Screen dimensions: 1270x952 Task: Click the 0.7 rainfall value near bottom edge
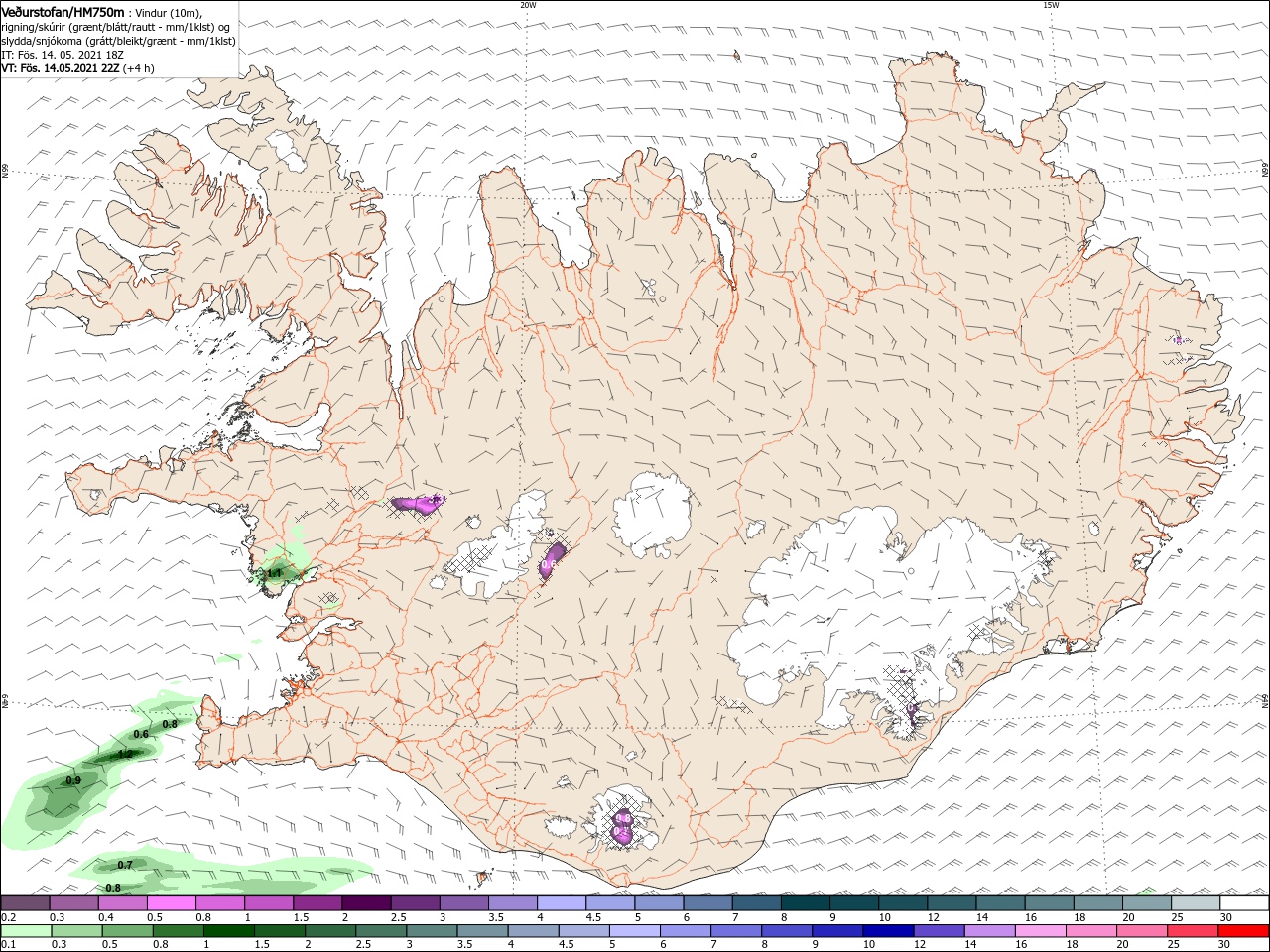tap(125, 865)
